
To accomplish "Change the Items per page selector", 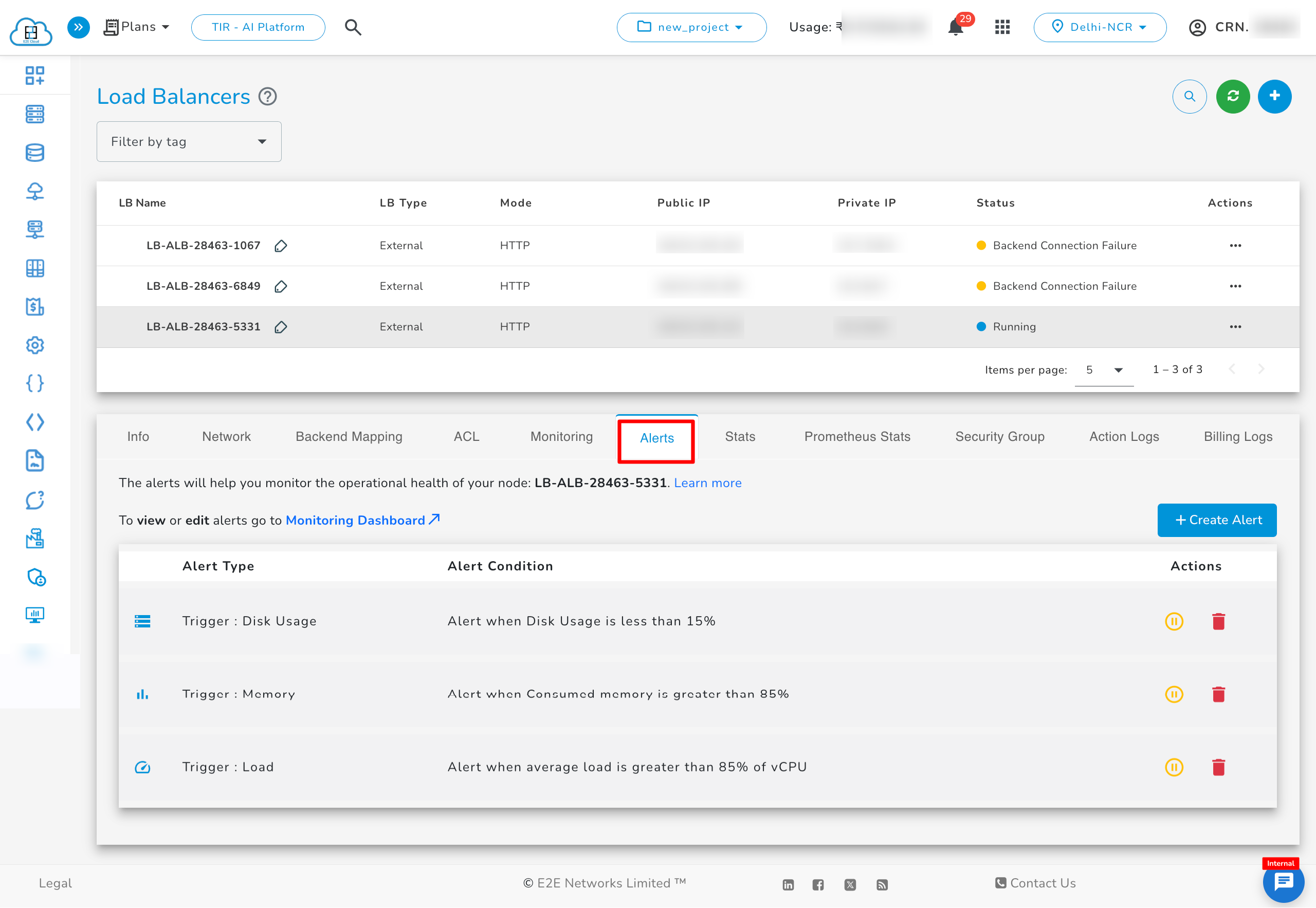I will coord(1103,370).
